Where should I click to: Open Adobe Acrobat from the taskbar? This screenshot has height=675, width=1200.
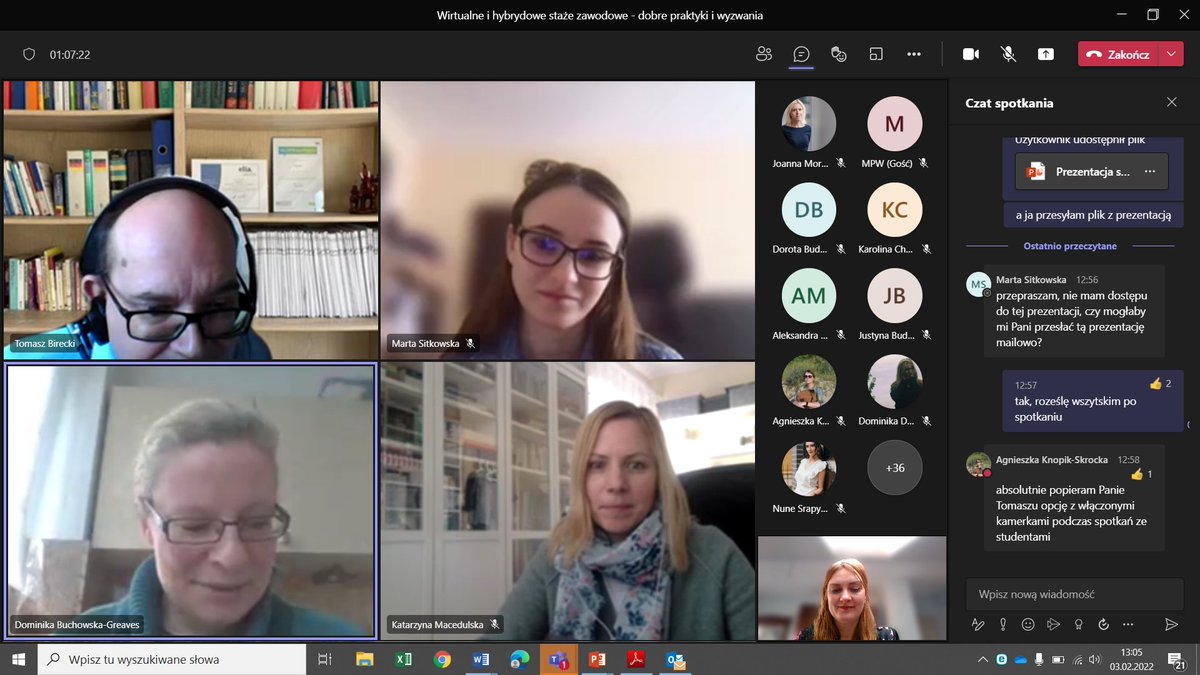tap(636, 659)
